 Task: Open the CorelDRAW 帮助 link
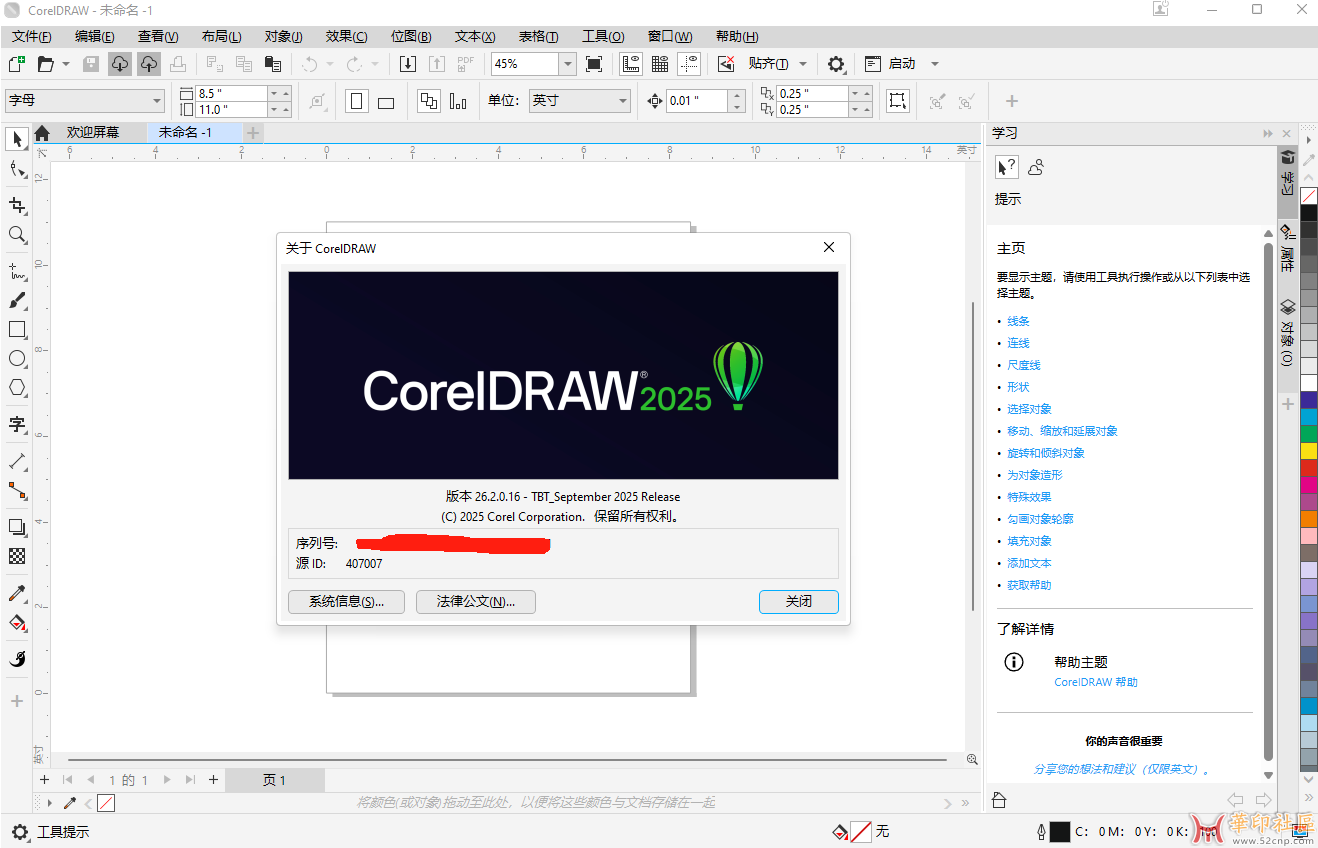coord(1096,682)
